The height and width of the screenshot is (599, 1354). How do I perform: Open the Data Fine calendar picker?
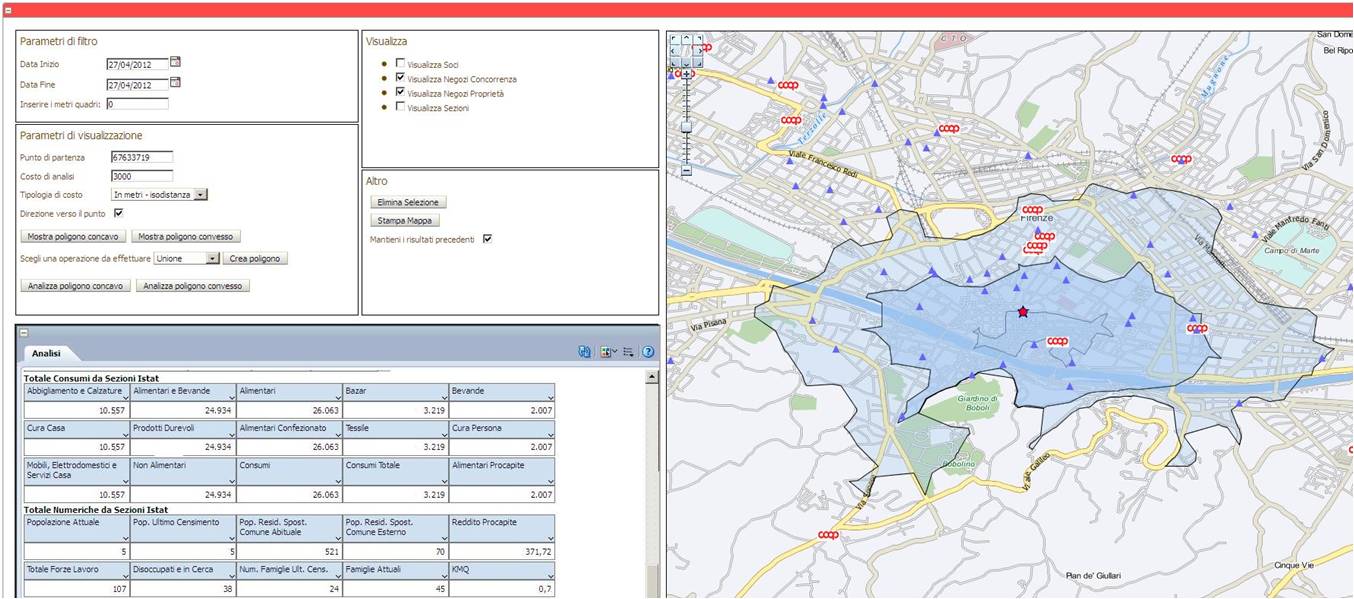176,83
